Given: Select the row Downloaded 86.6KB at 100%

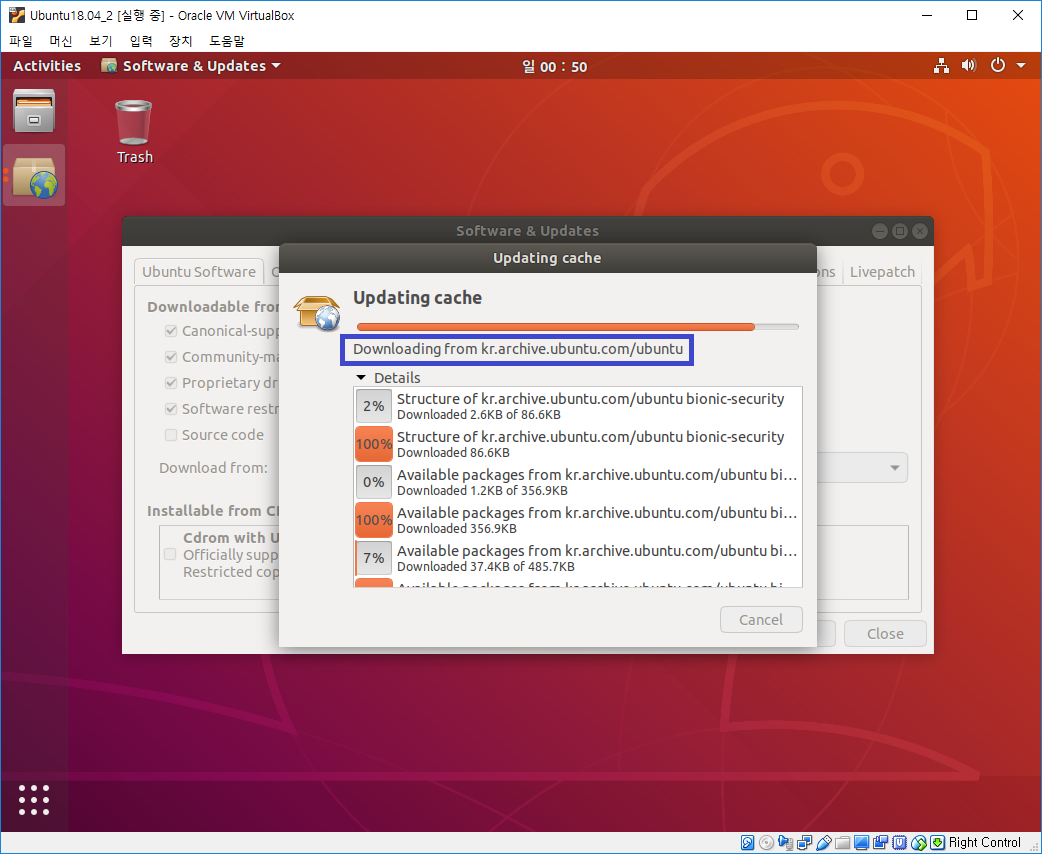Looking at the screenshot, I should point(577,444).
